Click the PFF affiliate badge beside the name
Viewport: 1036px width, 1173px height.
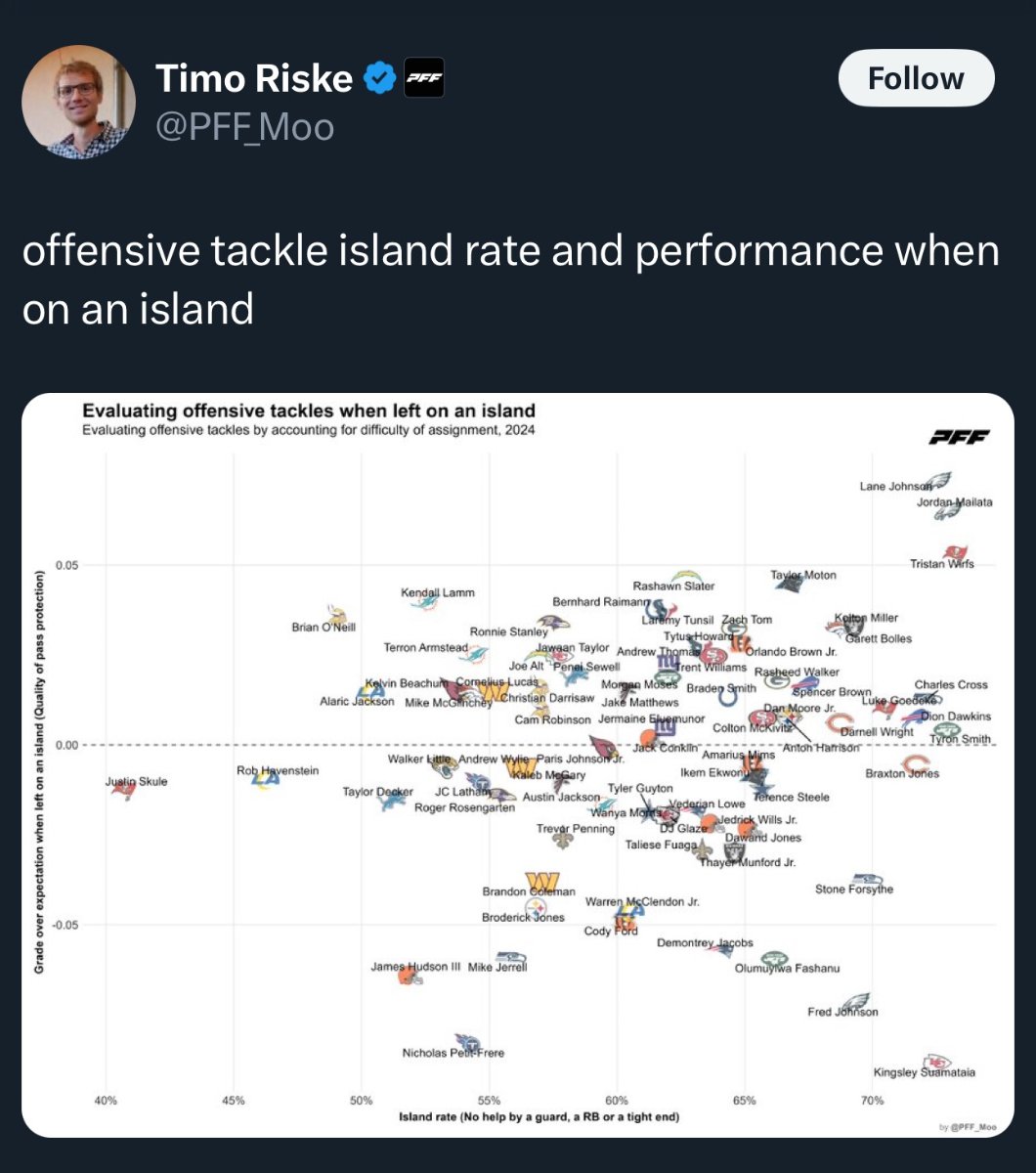[x=424, y=78]
